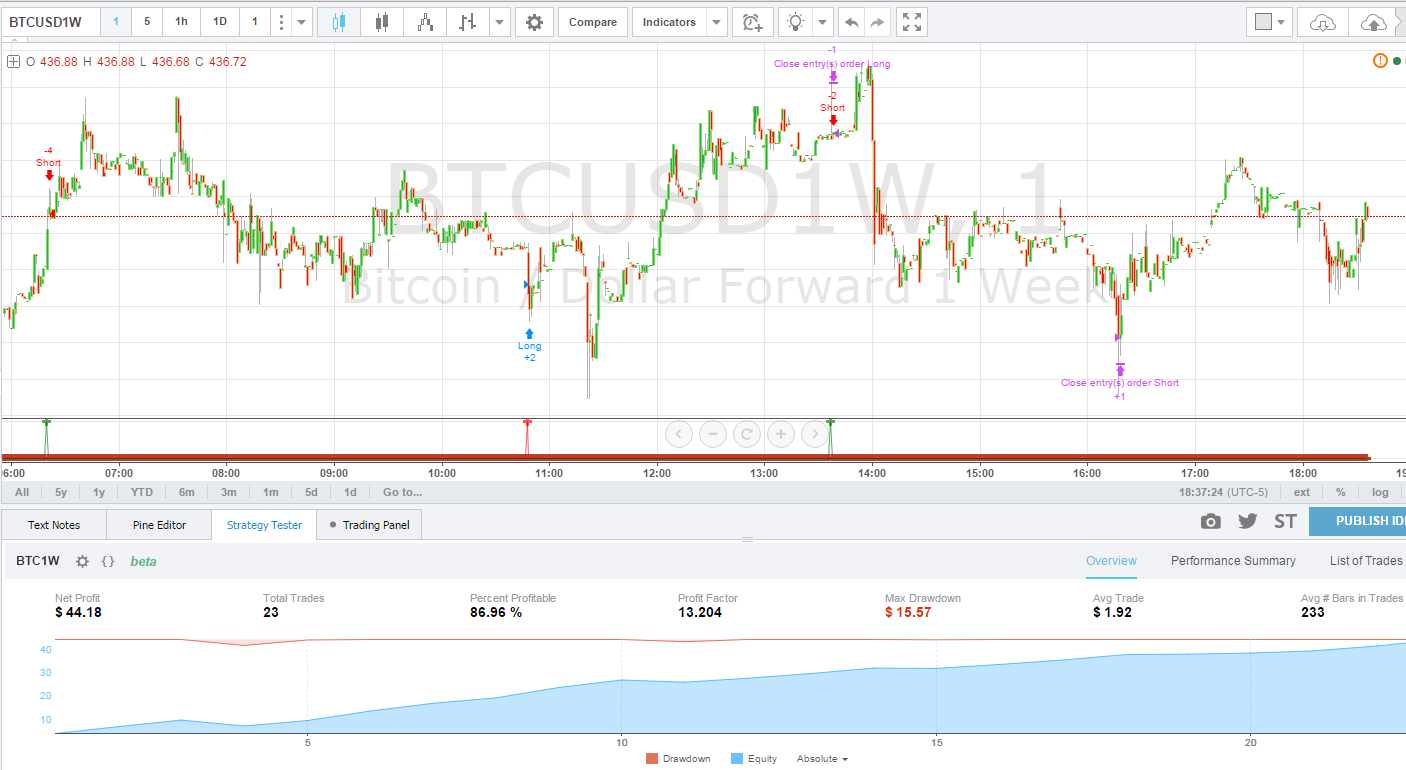The image size is (1406, 770).
Task: Open chart properties gear icon
Action: click(535, 22)
